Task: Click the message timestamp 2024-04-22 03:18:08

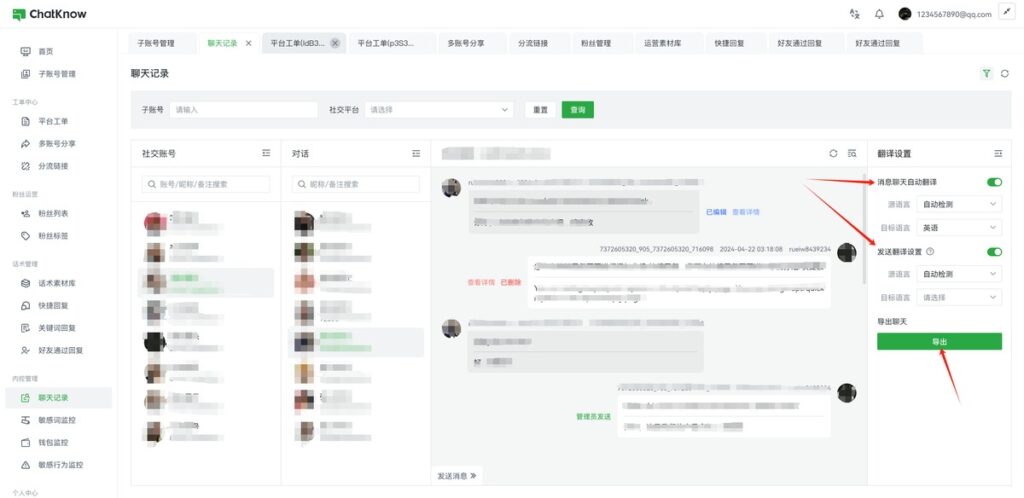Action: pyautogui.click(x=751, y=249)
